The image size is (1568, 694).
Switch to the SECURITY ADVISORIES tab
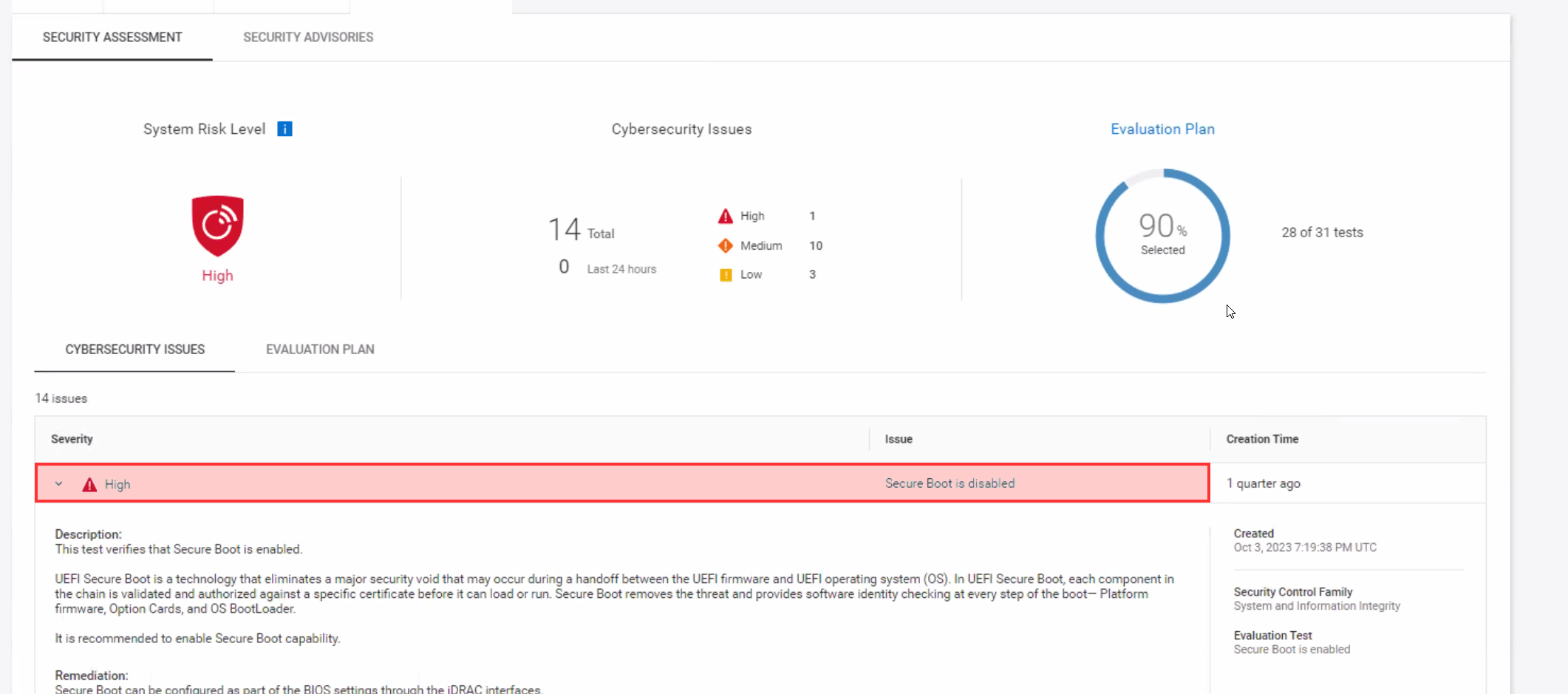(308, 37)
